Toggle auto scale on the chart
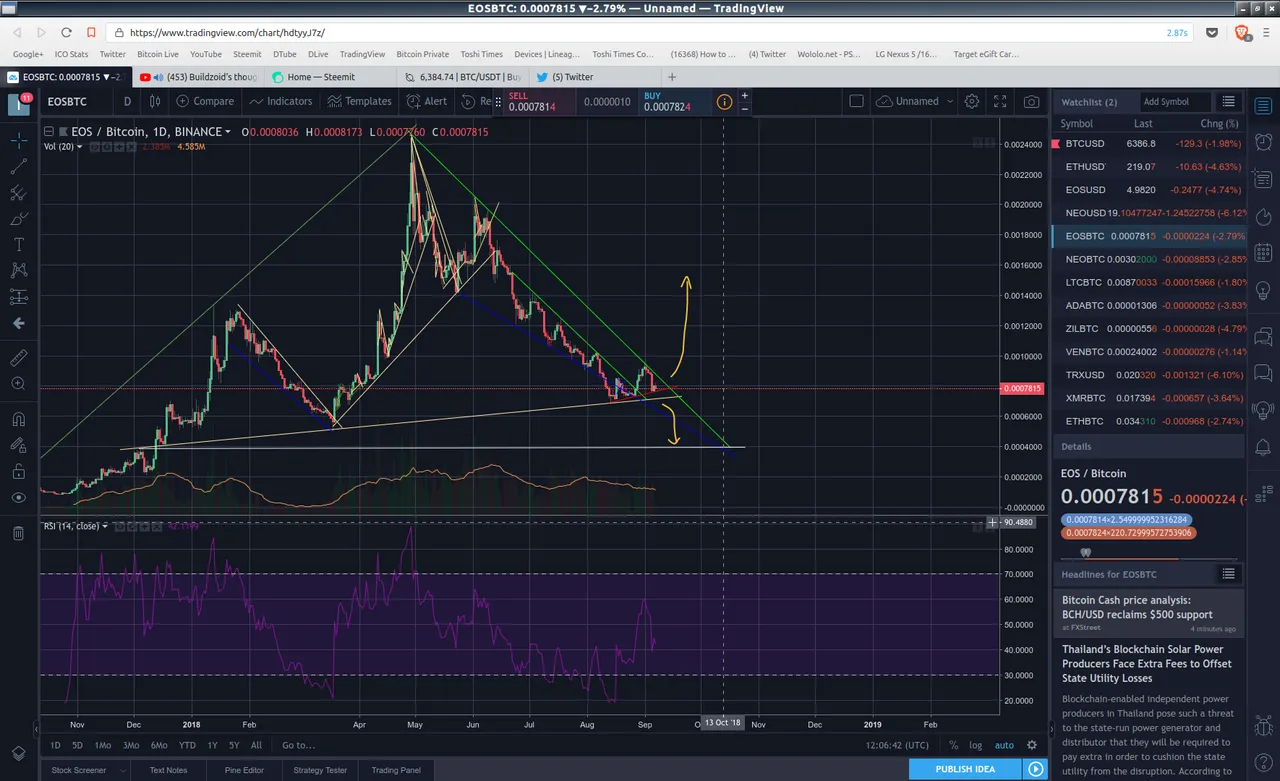The height and width of the screenshot is (781, 1280). click(x=1004, y=745)
